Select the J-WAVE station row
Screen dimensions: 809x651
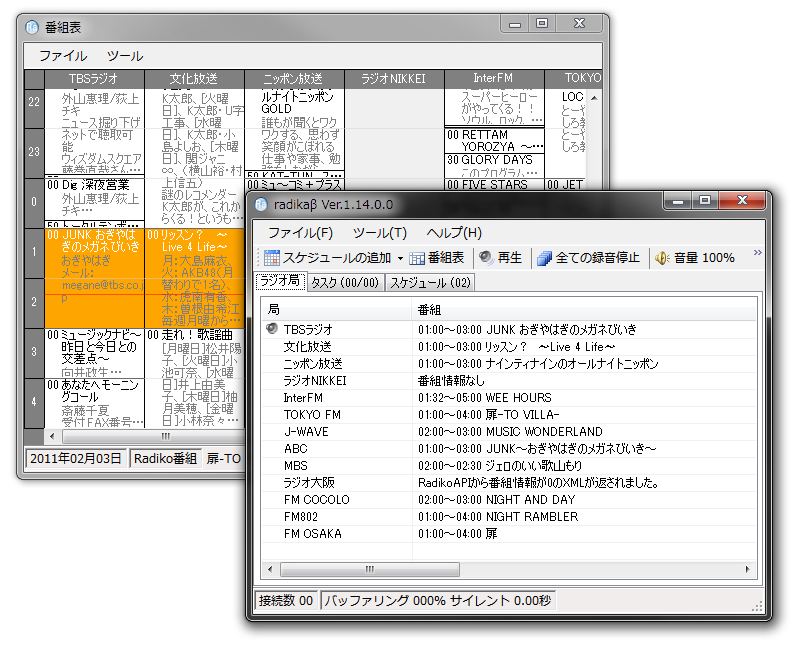(509, 432)
